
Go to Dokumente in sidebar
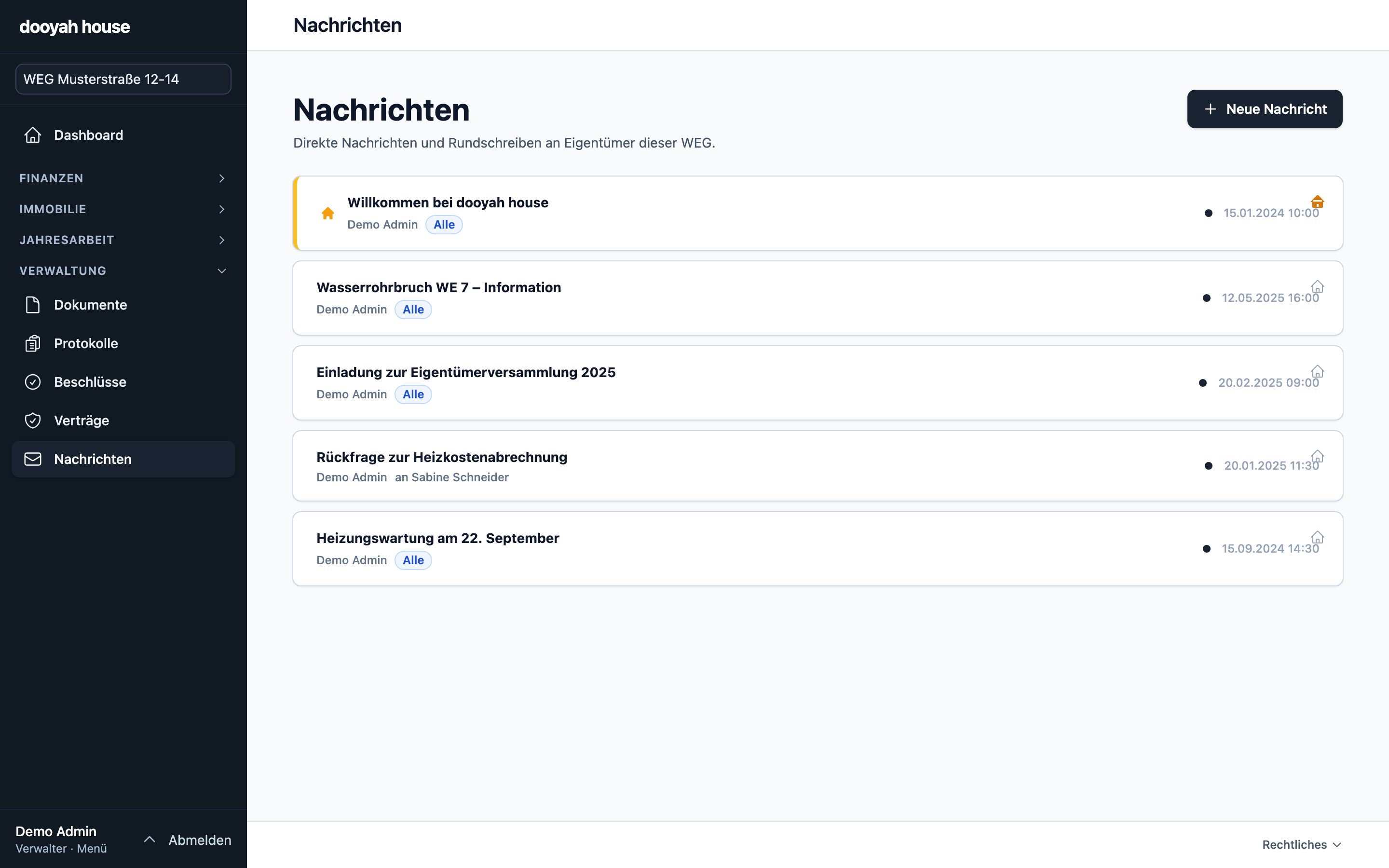tap(123, 305)
